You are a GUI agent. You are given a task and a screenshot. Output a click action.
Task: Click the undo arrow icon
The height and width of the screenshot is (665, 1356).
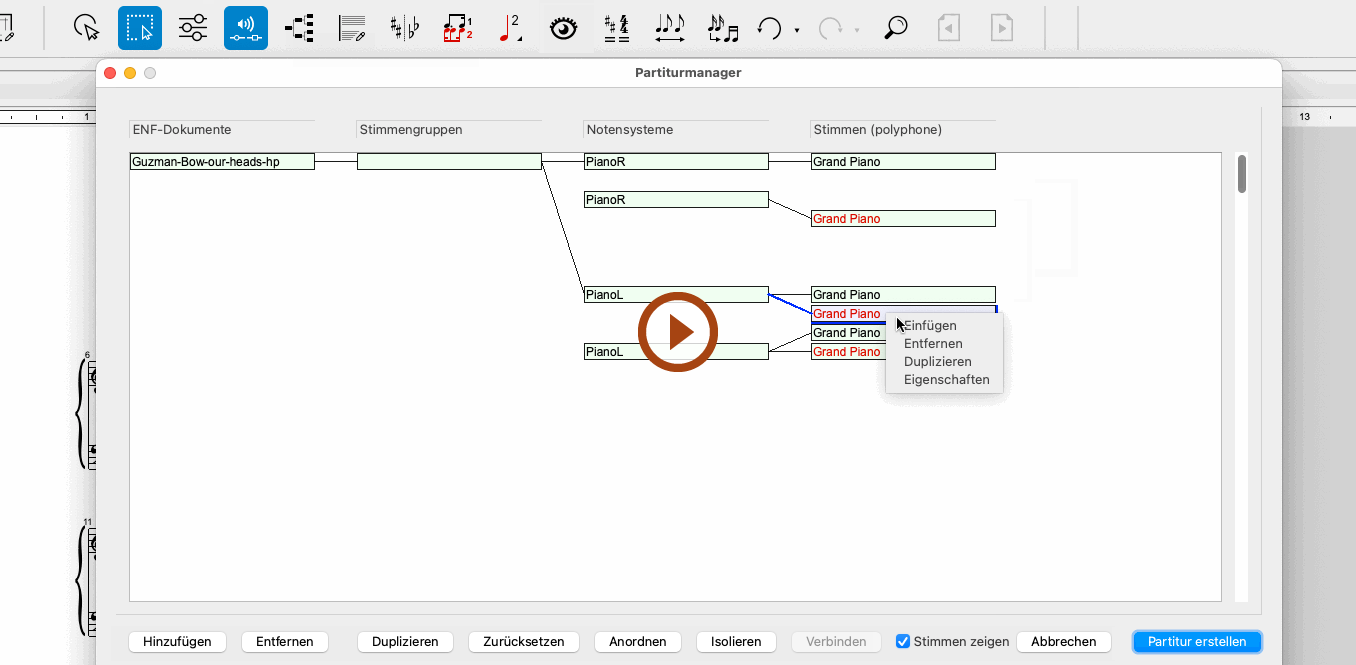coord(768,28)
